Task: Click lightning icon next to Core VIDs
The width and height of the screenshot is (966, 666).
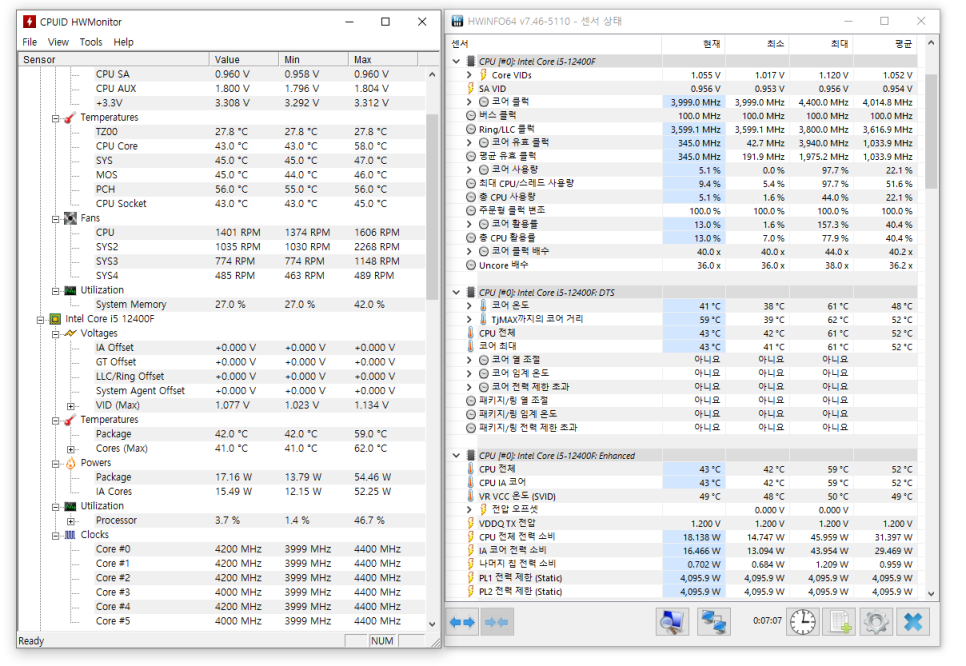Action: pyautogui.click(x=484, y=75)
